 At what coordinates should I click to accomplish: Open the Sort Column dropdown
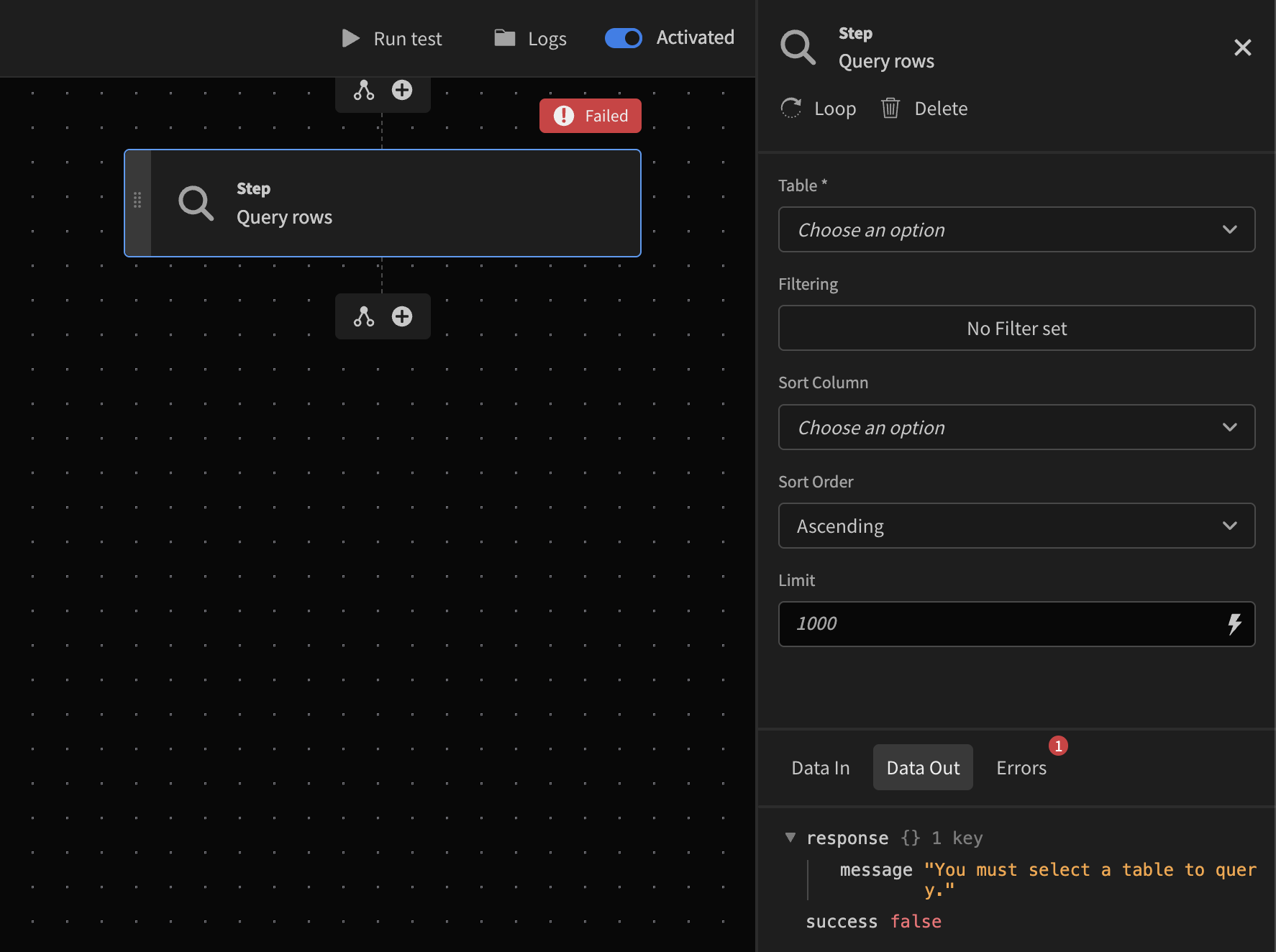pos(1017,427)
